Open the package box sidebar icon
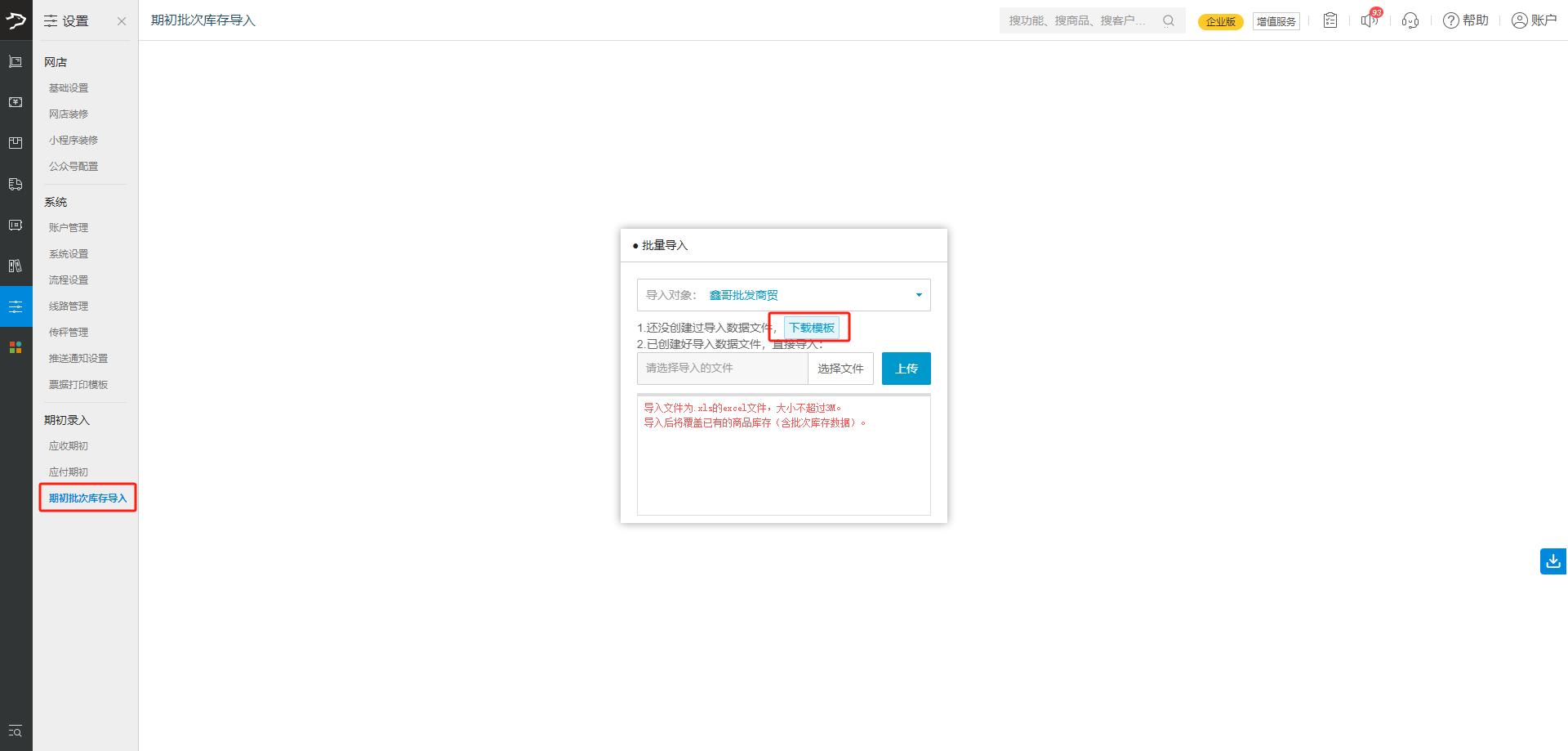The height and width of the screenshot is (751, 1568). tap(16, 143)
